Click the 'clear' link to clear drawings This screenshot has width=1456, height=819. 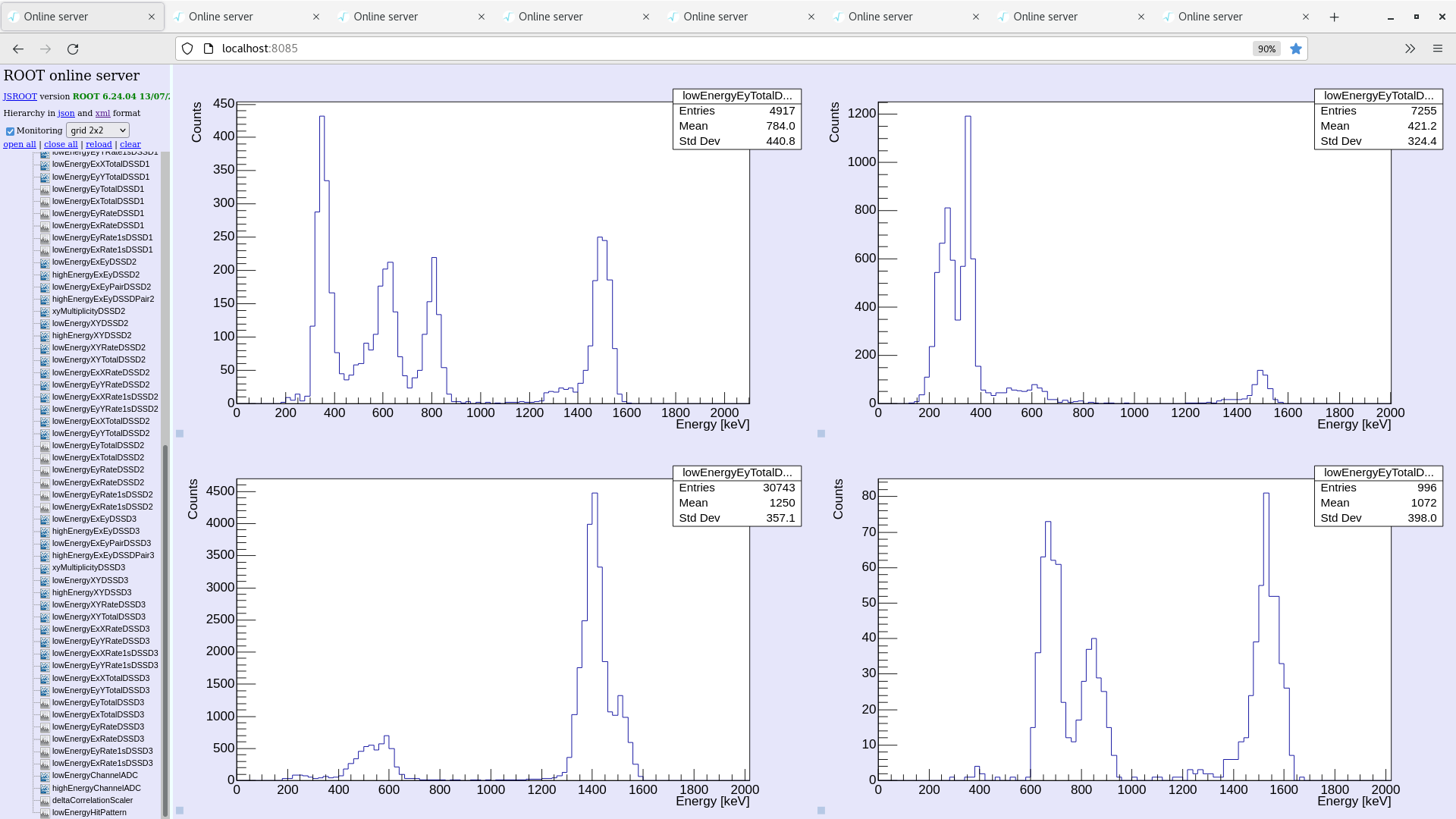click(130, 144)
